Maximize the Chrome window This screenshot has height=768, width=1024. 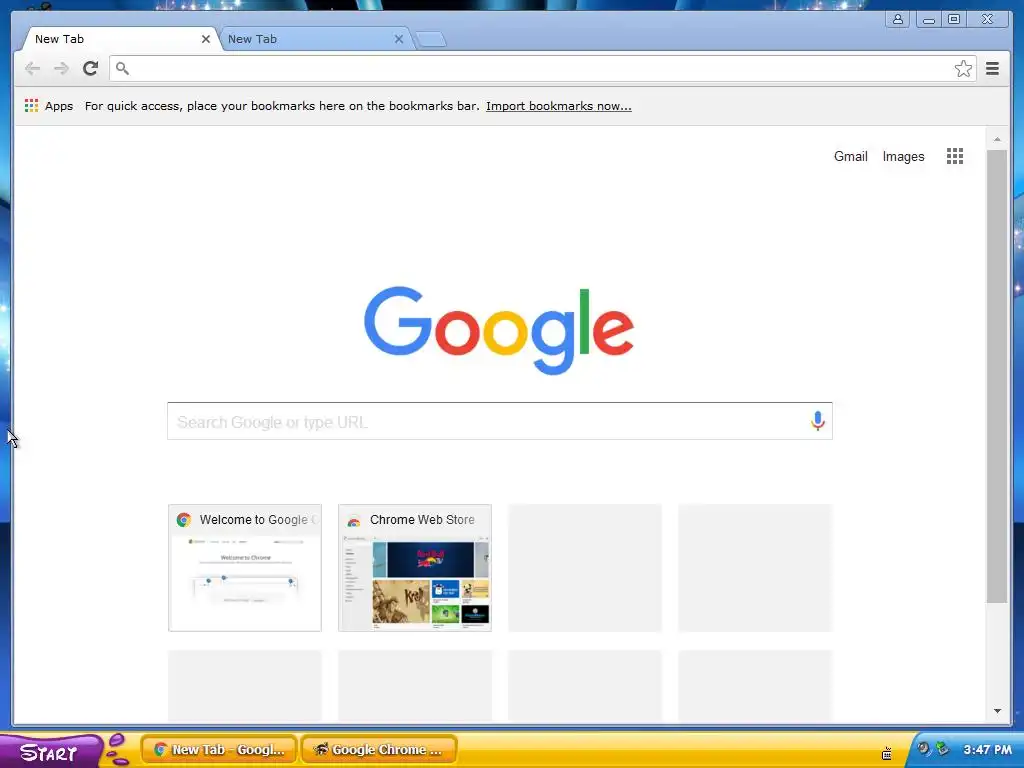[x=954, y=19]
